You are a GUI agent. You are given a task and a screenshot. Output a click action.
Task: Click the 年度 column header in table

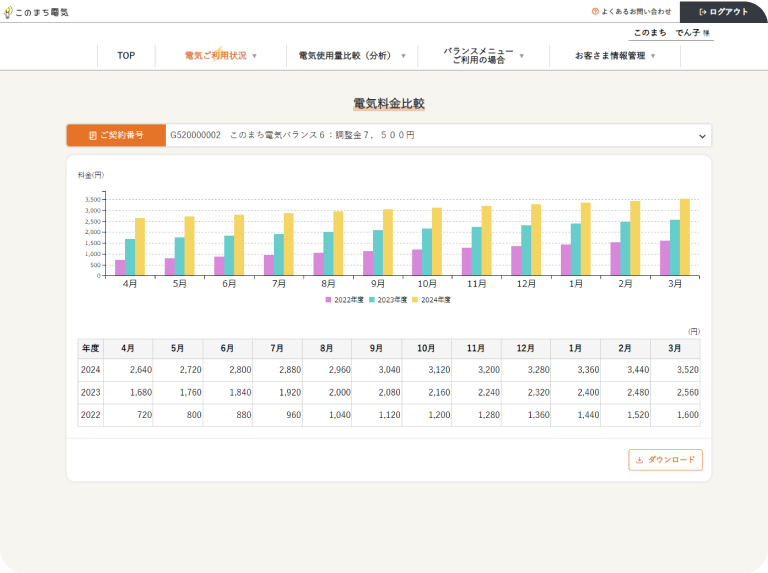click(91, 348)
